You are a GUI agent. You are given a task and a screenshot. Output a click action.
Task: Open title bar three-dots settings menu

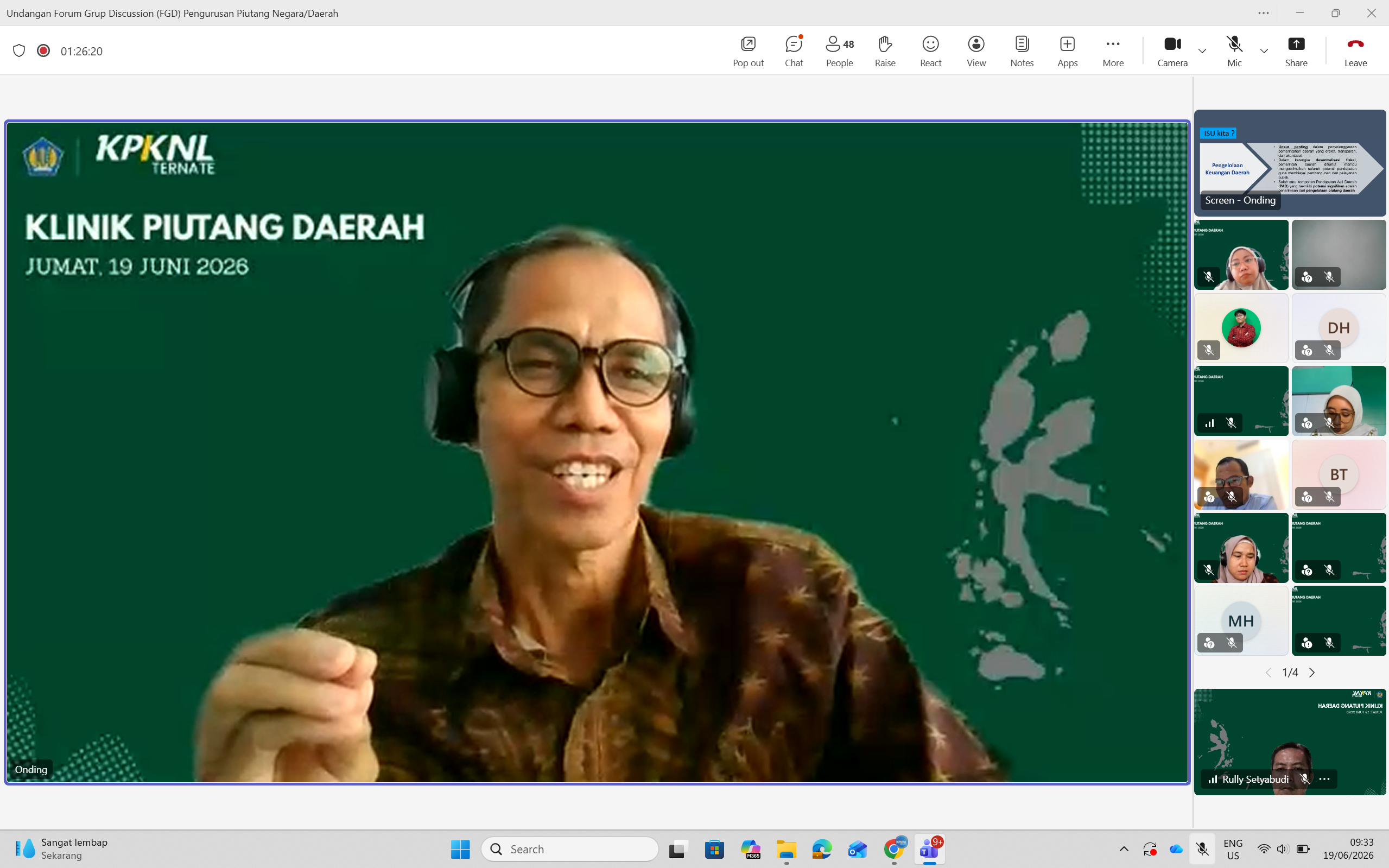point(1263,12)
